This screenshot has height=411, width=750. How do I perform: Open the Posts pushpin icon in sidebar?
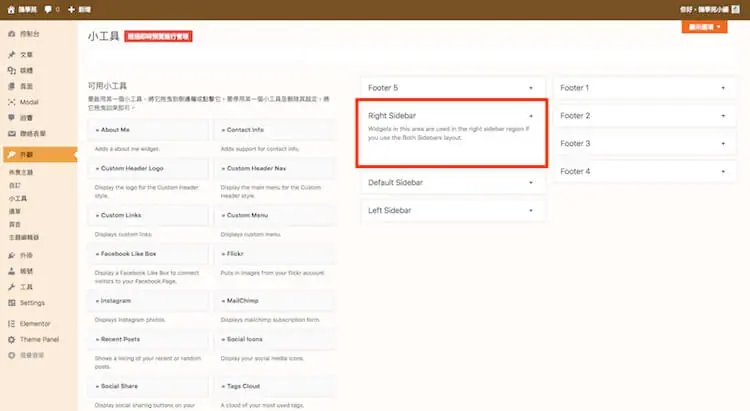click(12, 55)
